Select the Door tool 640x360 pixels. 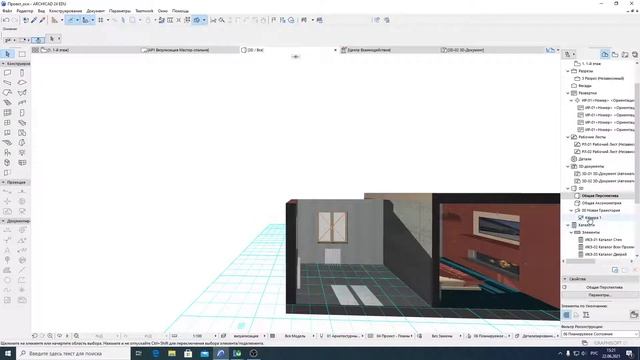(22, 113)
